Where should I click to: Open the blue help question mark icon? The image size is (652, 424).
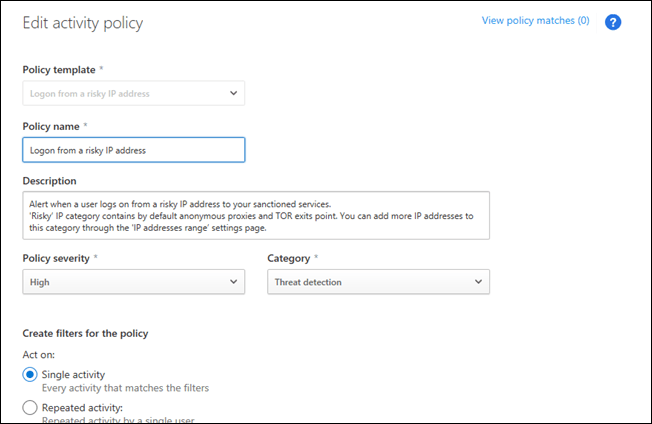click(613, 22)
